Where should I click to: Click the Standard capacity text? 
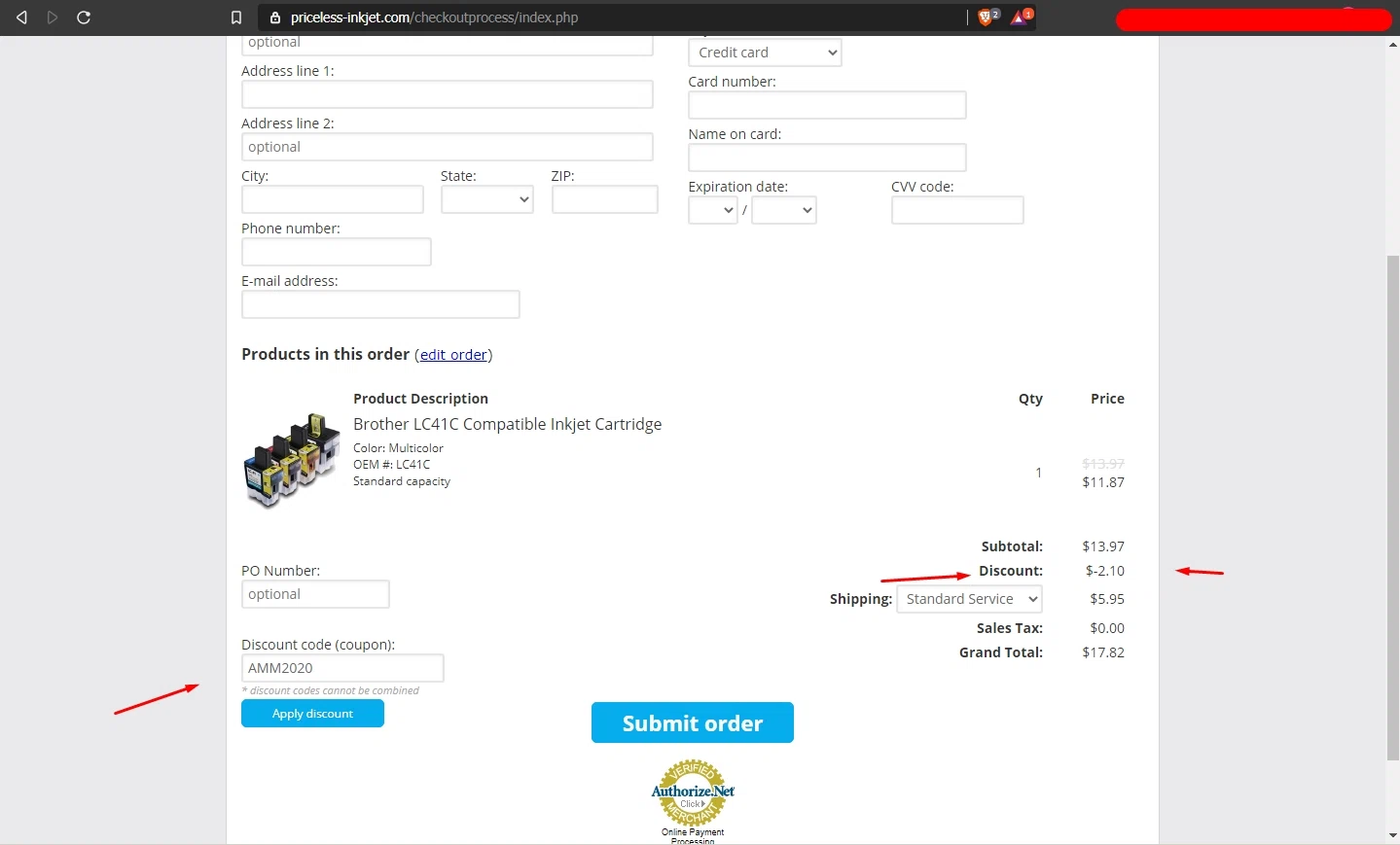(402, 481)
